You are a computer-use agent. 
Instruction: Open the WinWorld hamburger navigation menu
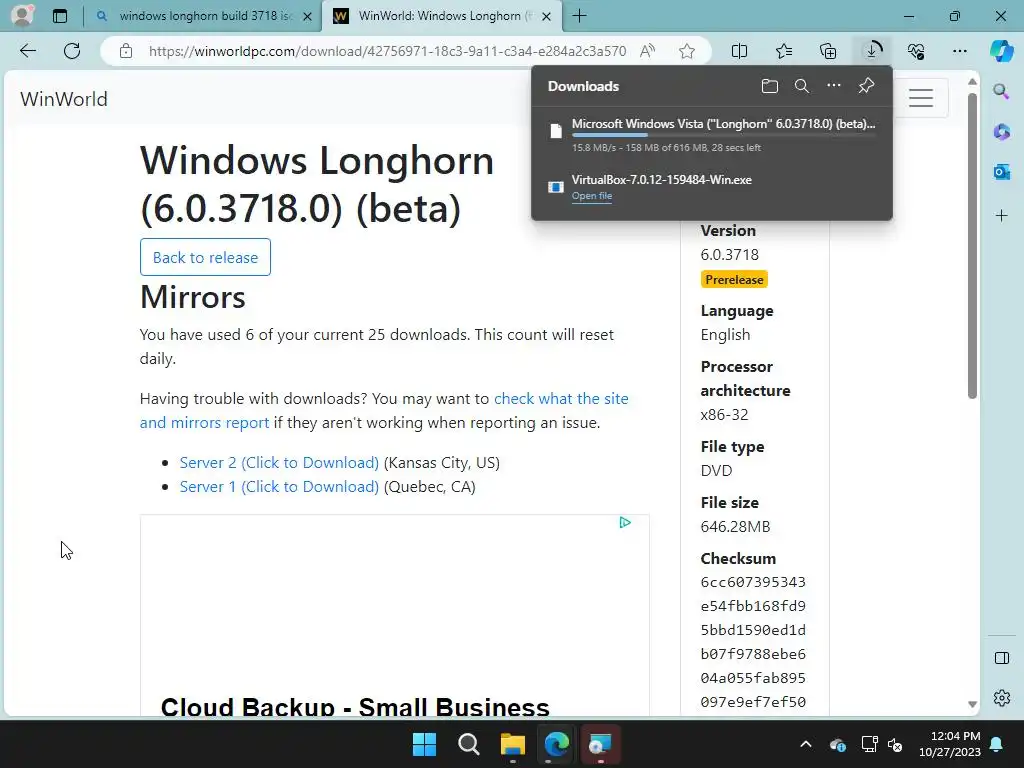point(921,98)
